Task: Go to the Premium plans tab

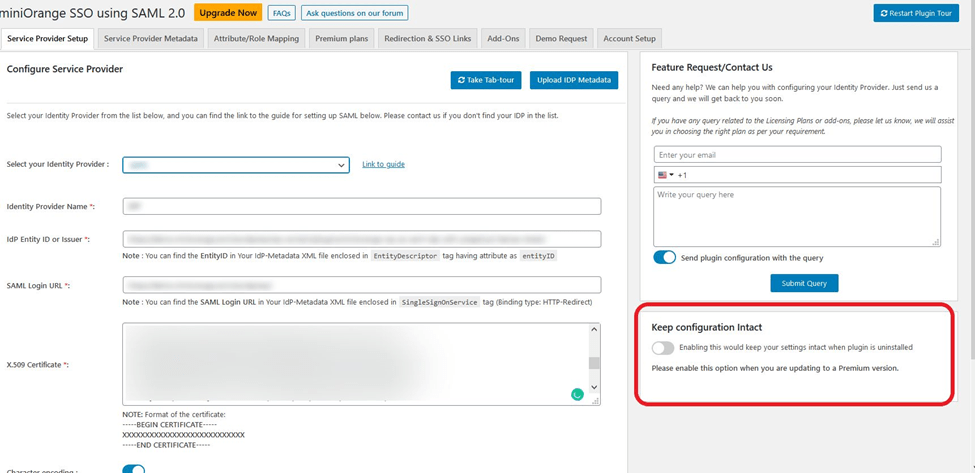Action: [x=341, y=39]
